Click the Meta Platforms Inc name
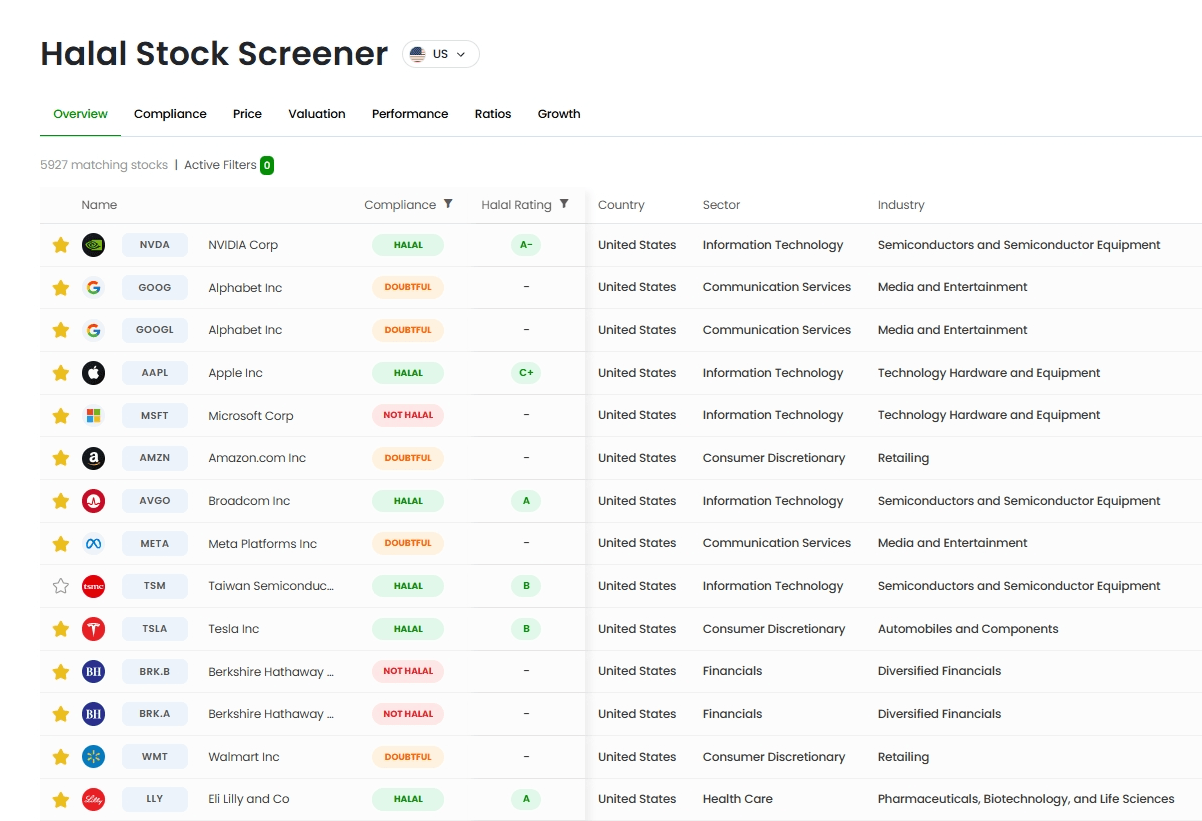 pos(262,544)
